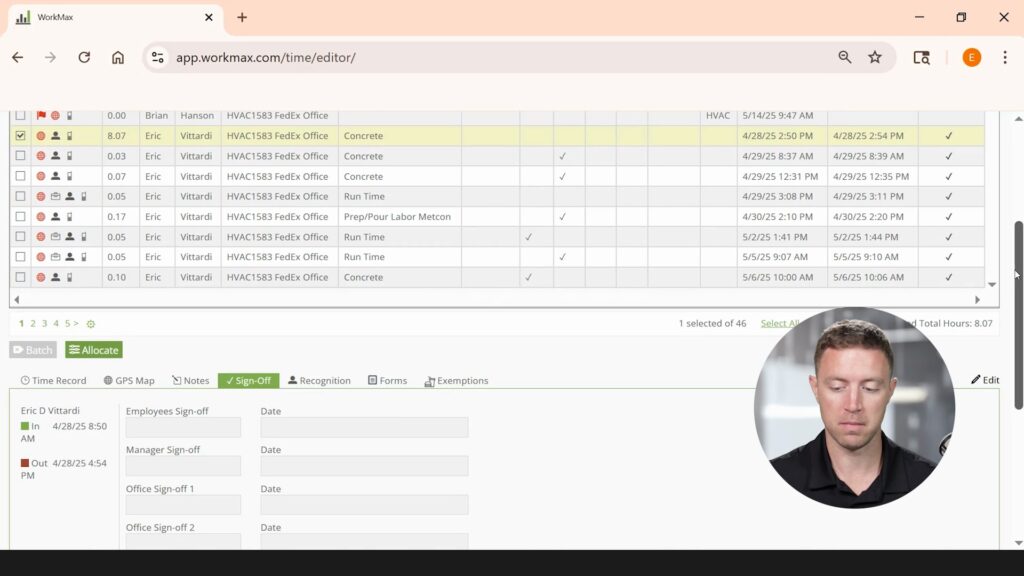Click the Employees Sign-off input field
The height and width of the screenshot is (576, 1024).
(x=183, y=428)
